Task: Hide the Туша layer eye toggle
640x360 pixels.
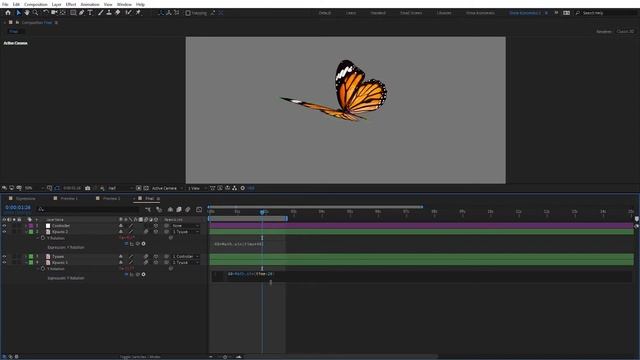Action: 4,257
